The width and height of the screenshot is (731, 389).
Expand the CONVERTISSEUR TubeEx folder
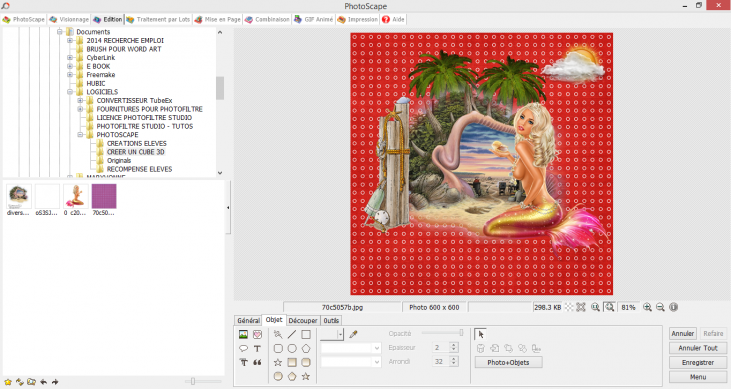pyautogui.click(x=80, y=100)
